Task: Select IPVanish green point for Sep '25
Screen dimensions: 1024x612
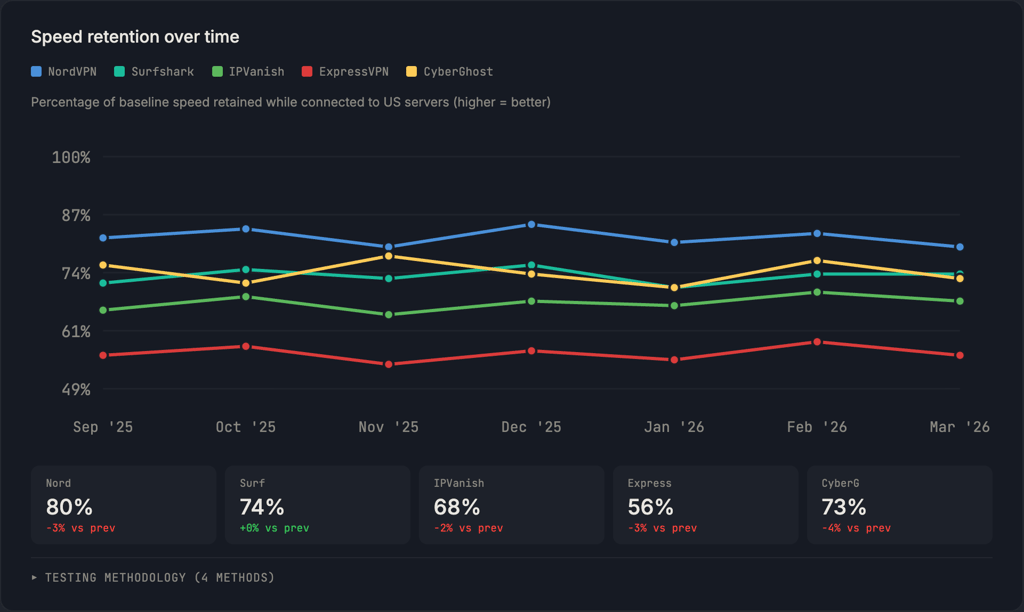Action: [x=103, y=310]
